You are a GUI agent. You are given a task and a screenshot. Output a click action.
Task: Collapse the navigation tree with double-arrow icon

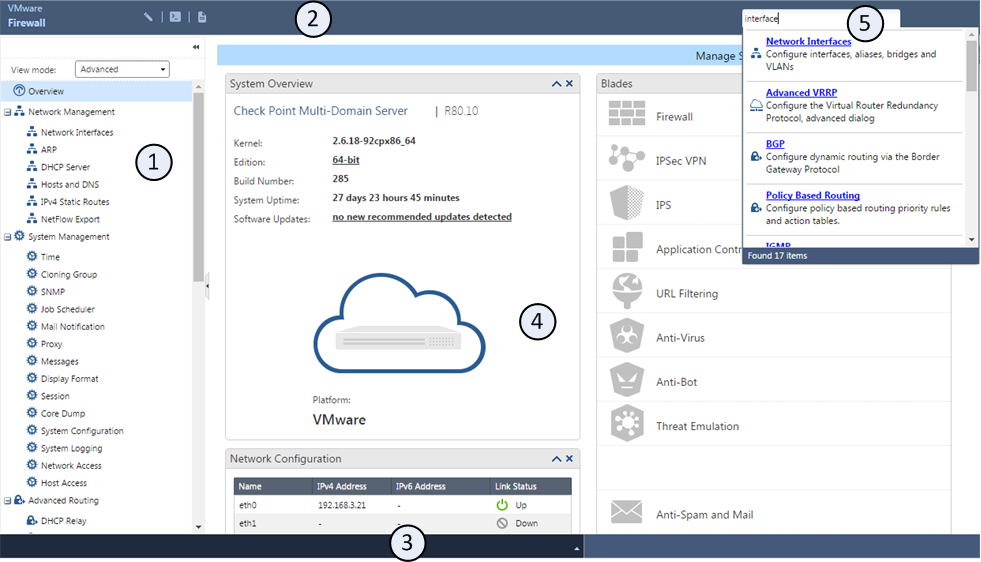196,47
